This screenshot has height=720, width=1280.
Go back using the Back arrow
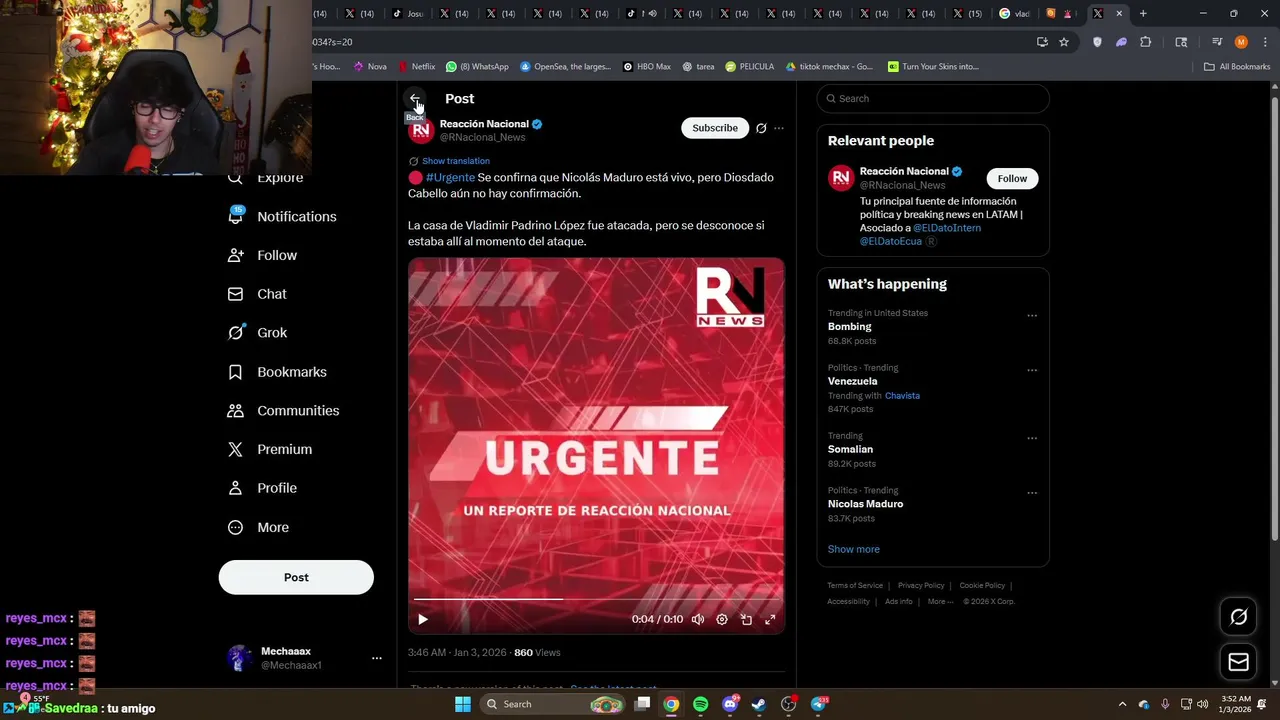coord(414,98)
